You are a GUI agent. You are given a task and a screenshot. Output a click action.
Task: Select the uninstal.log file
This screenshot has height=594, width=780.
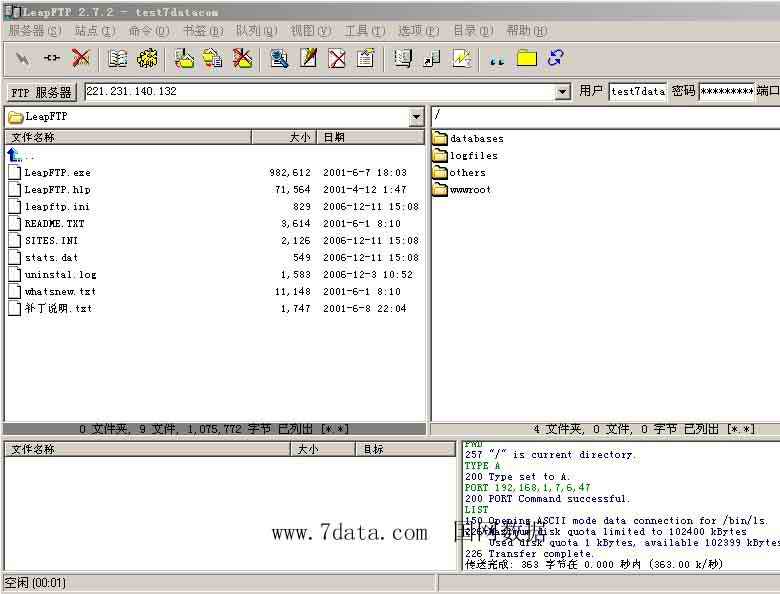tap(60, 274)
